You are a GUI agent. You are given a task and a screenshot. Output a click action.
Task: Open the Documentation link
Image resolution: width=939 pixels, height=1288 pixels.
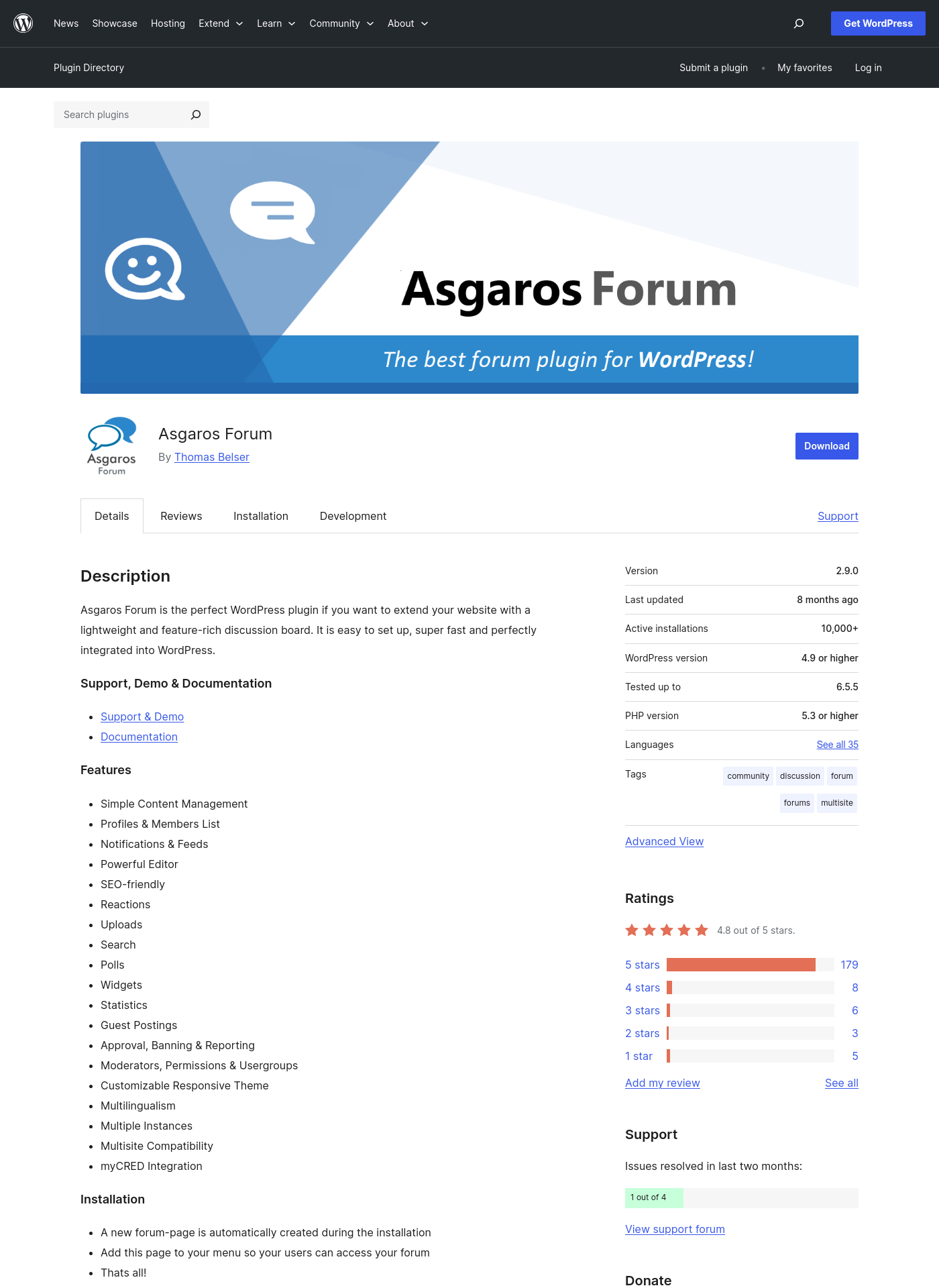point(139,737)
